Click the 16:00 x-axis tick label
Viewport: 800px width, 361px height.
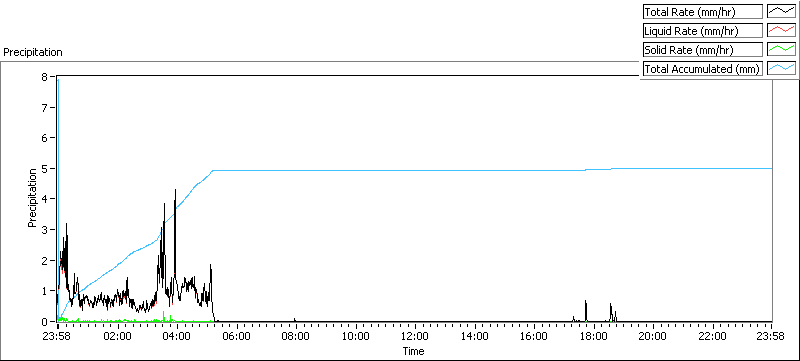(534, 337)
